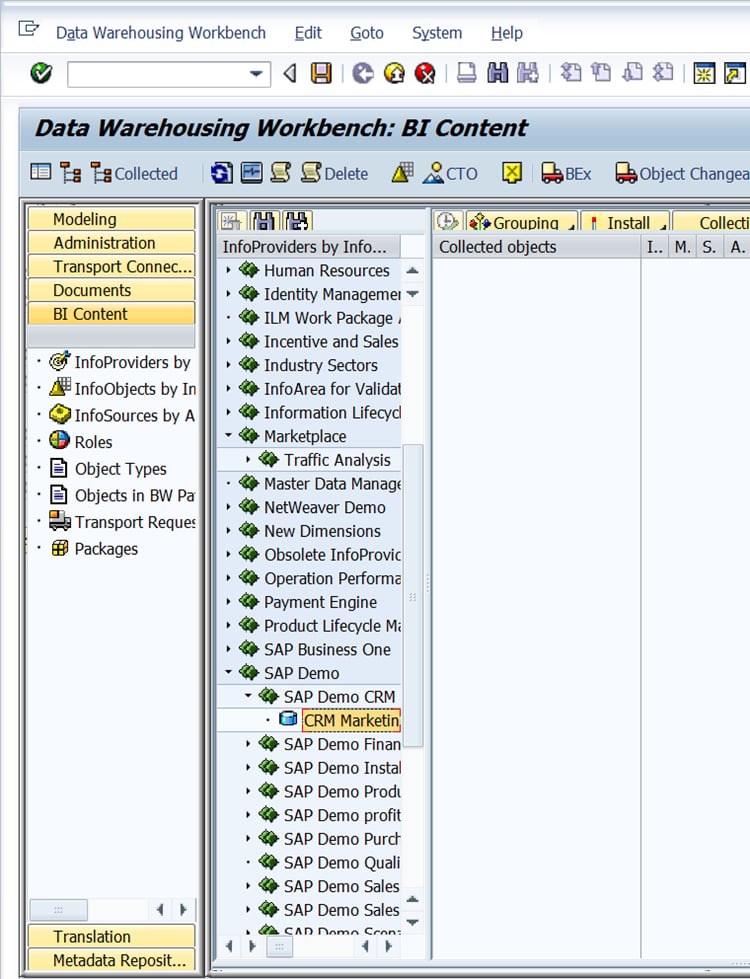Click the hierarchy tree display icon
The height and width of the screenshot is (979, 750).
pos(71,172)
